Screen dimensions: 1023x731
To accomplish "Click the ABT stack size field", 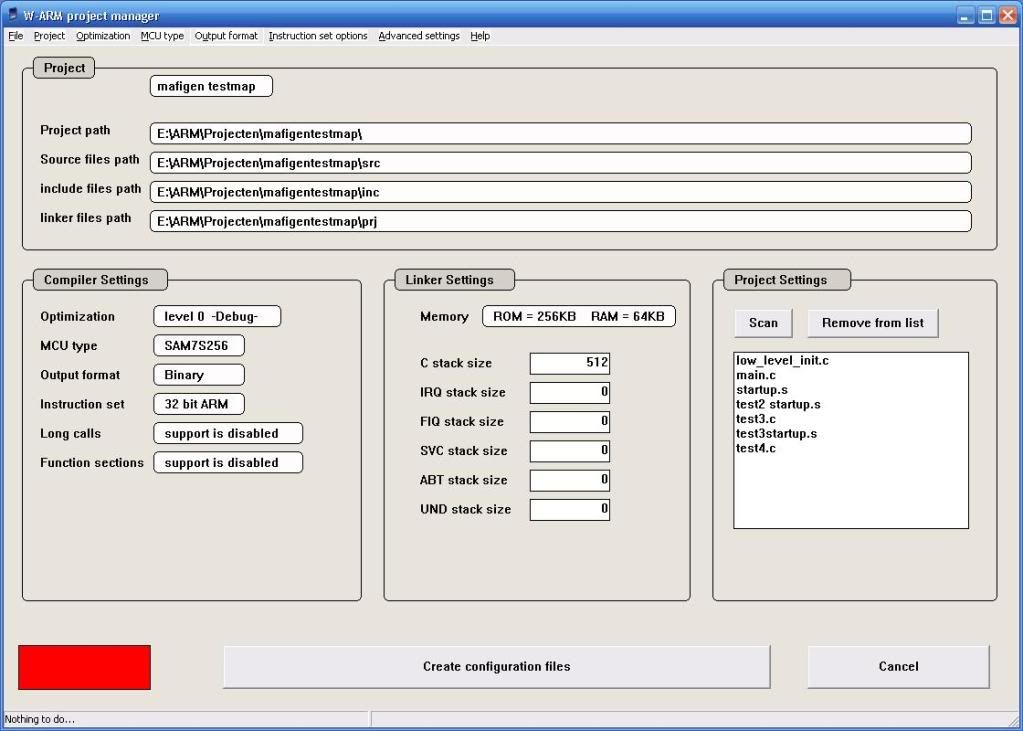I will coord(570,480).
